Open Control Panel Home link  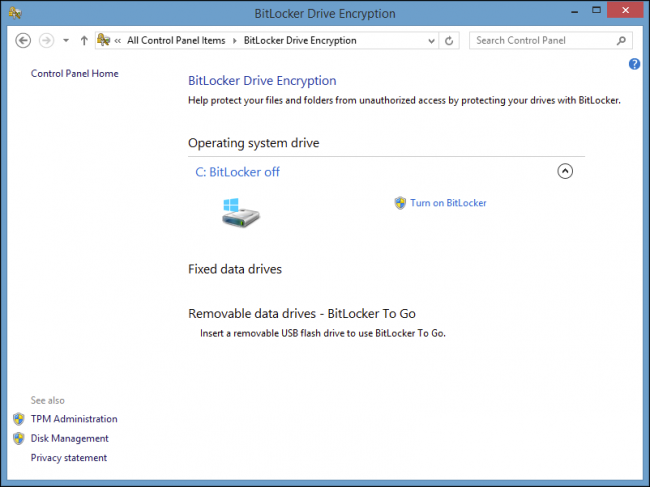click(75, 74)
